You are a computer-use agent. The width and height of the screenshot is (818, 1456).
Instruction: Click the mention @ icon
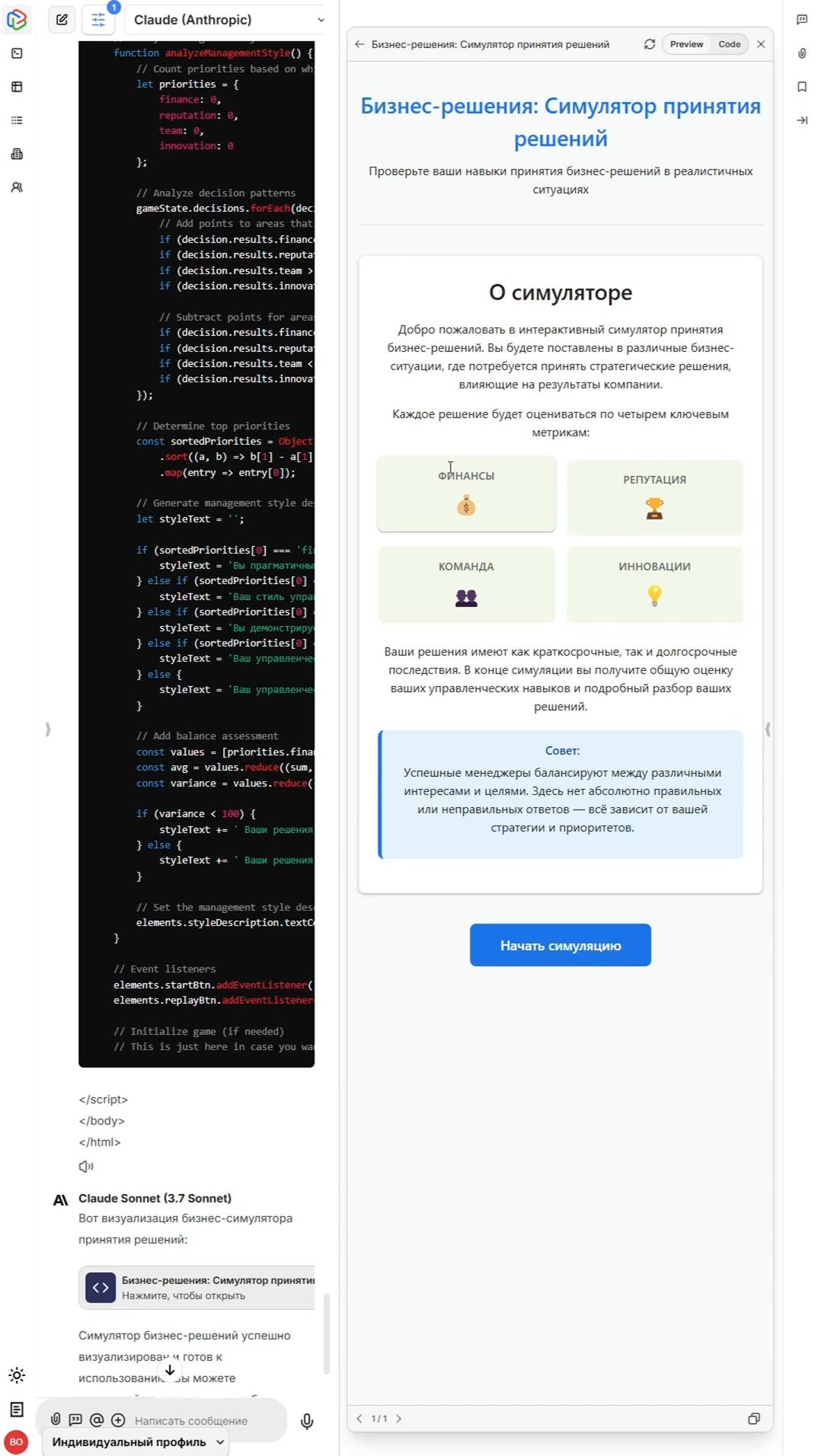(x=97, y=1419)
